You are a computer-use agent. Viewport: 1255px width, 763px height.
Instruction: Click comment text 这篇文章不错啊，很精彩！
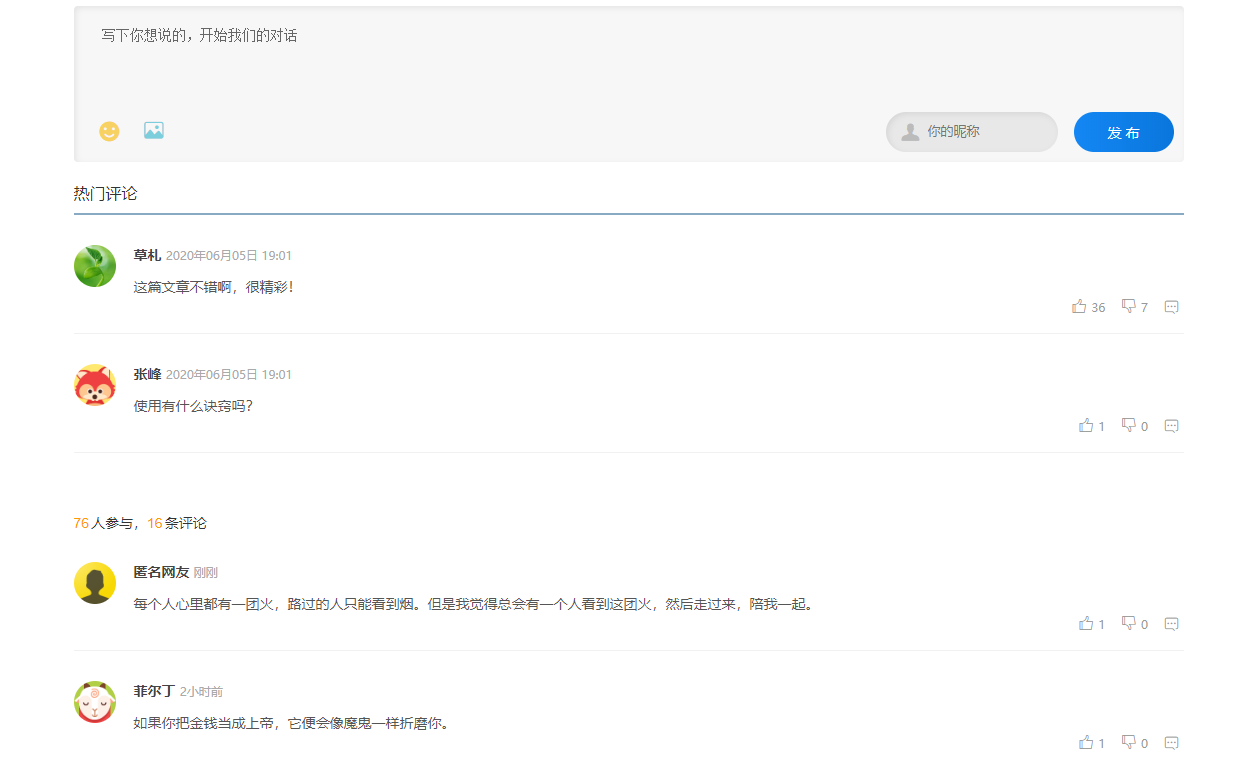click(x=214, y=287)
